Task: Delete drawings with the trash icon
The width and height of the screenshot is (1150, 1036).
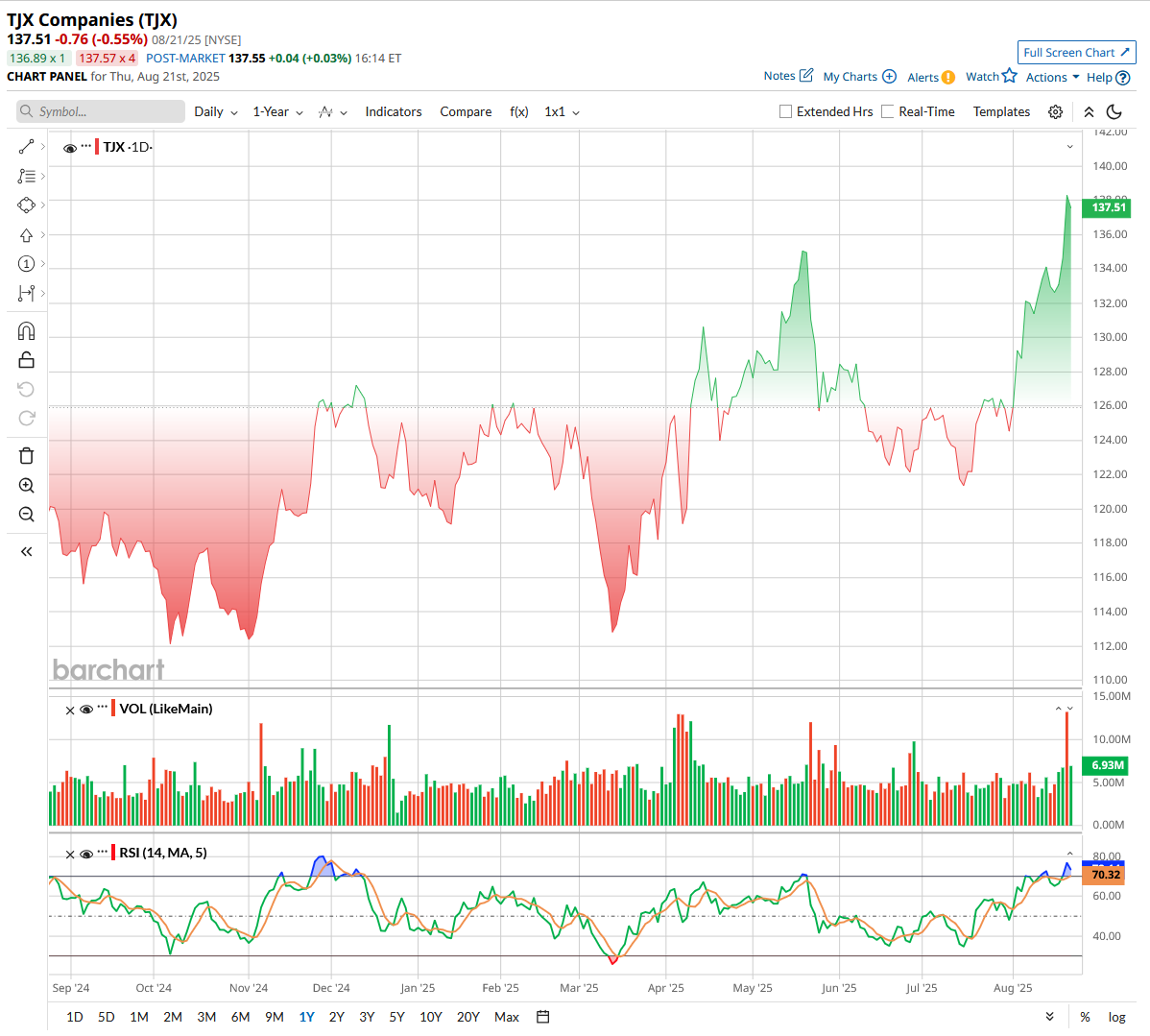Action: [x=27, y=456]
